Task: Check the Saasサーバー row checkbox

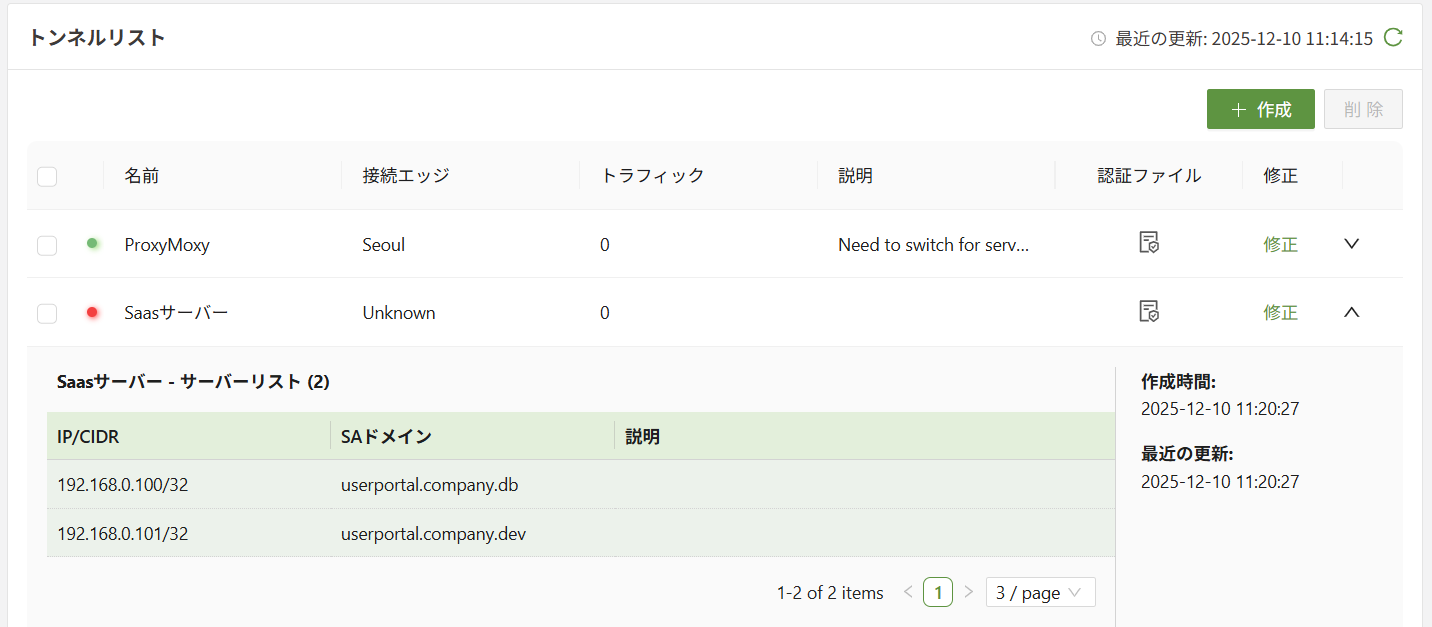Action: point(47,314)
